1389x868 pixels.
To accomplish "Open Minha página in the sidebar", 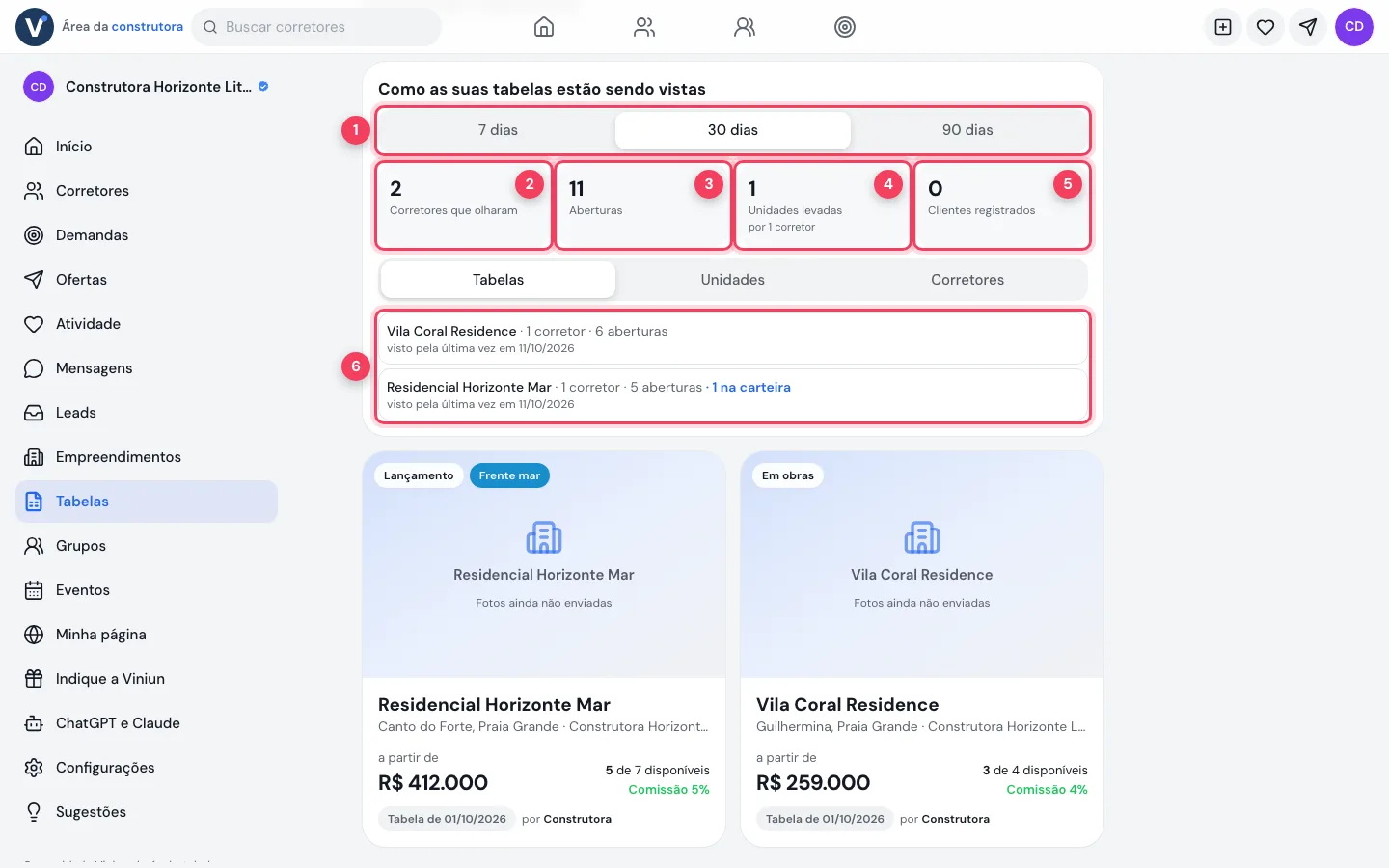I will [147, 635].
